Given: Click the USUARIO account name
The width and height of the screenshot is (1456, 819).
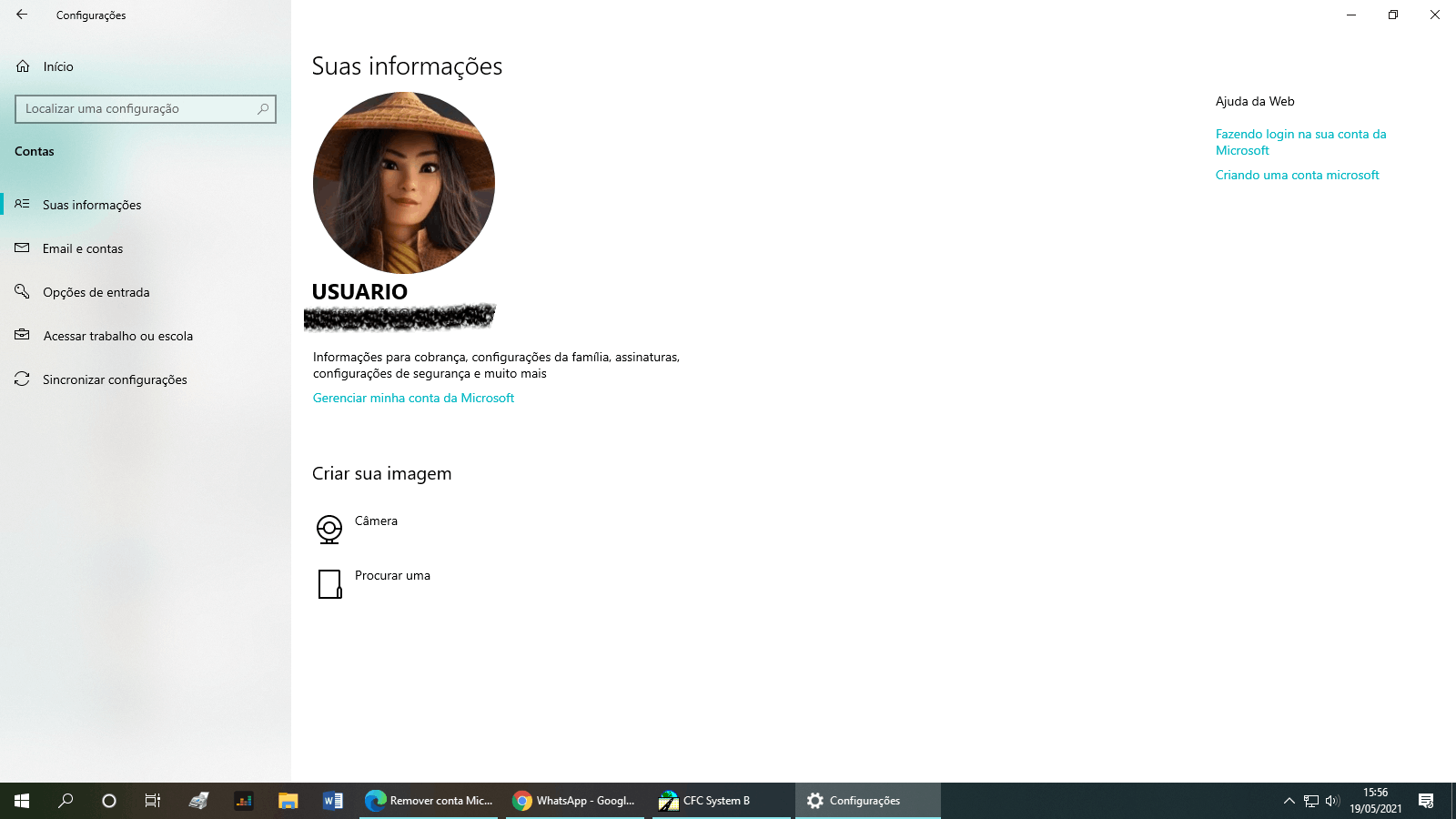Looking at the screenshot, I should point(359,292).
